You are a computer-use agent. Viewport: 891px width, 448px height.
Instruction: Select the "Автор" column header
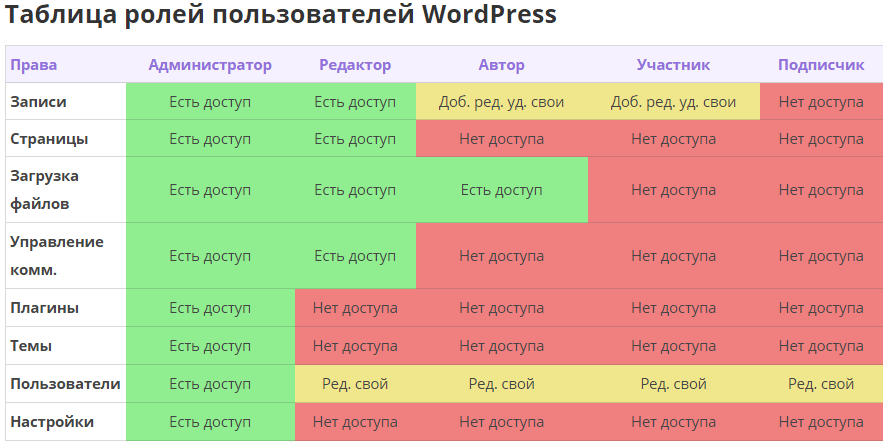[x=502, y=65]
